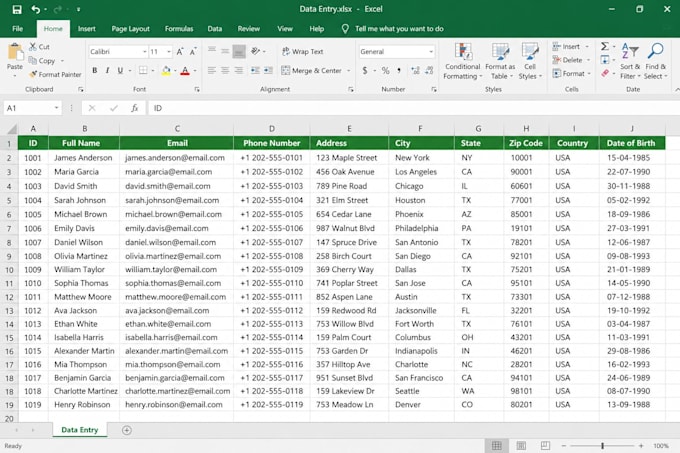
Task: Click Decrease Indent icon
Action: pyautogui.click(x=255, y=70)
